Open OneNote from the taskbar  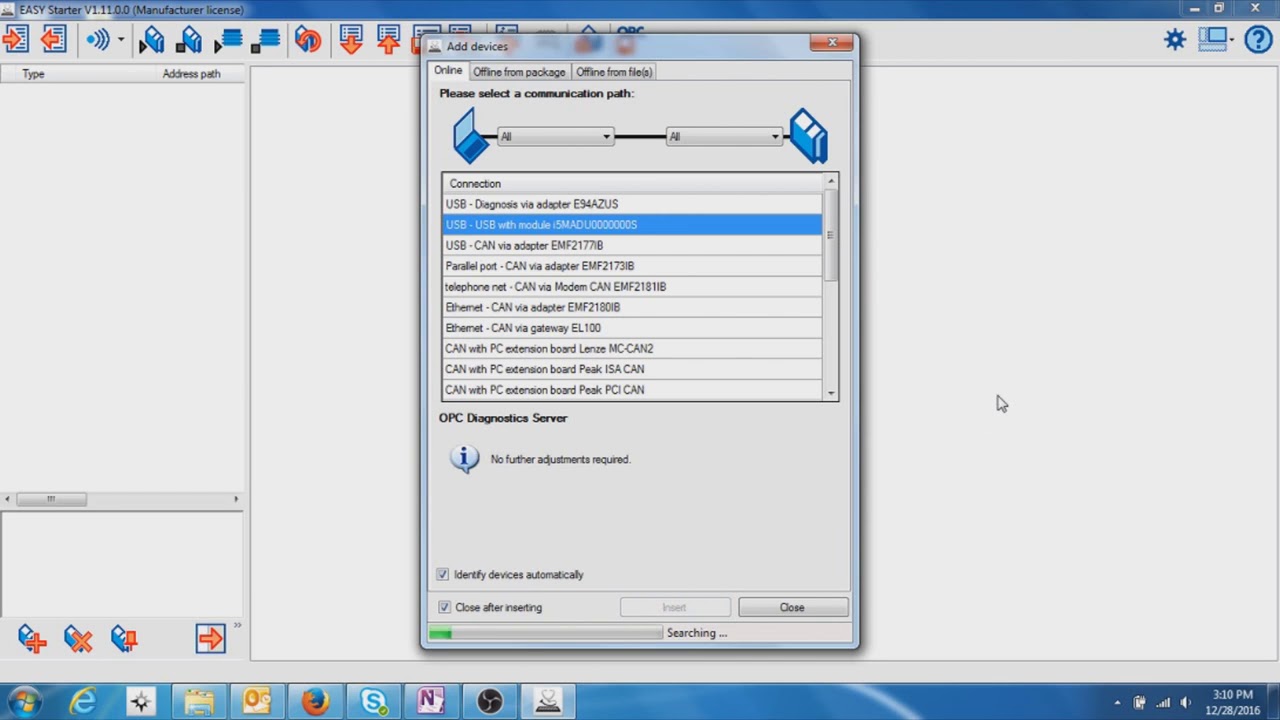coord(431,702)
